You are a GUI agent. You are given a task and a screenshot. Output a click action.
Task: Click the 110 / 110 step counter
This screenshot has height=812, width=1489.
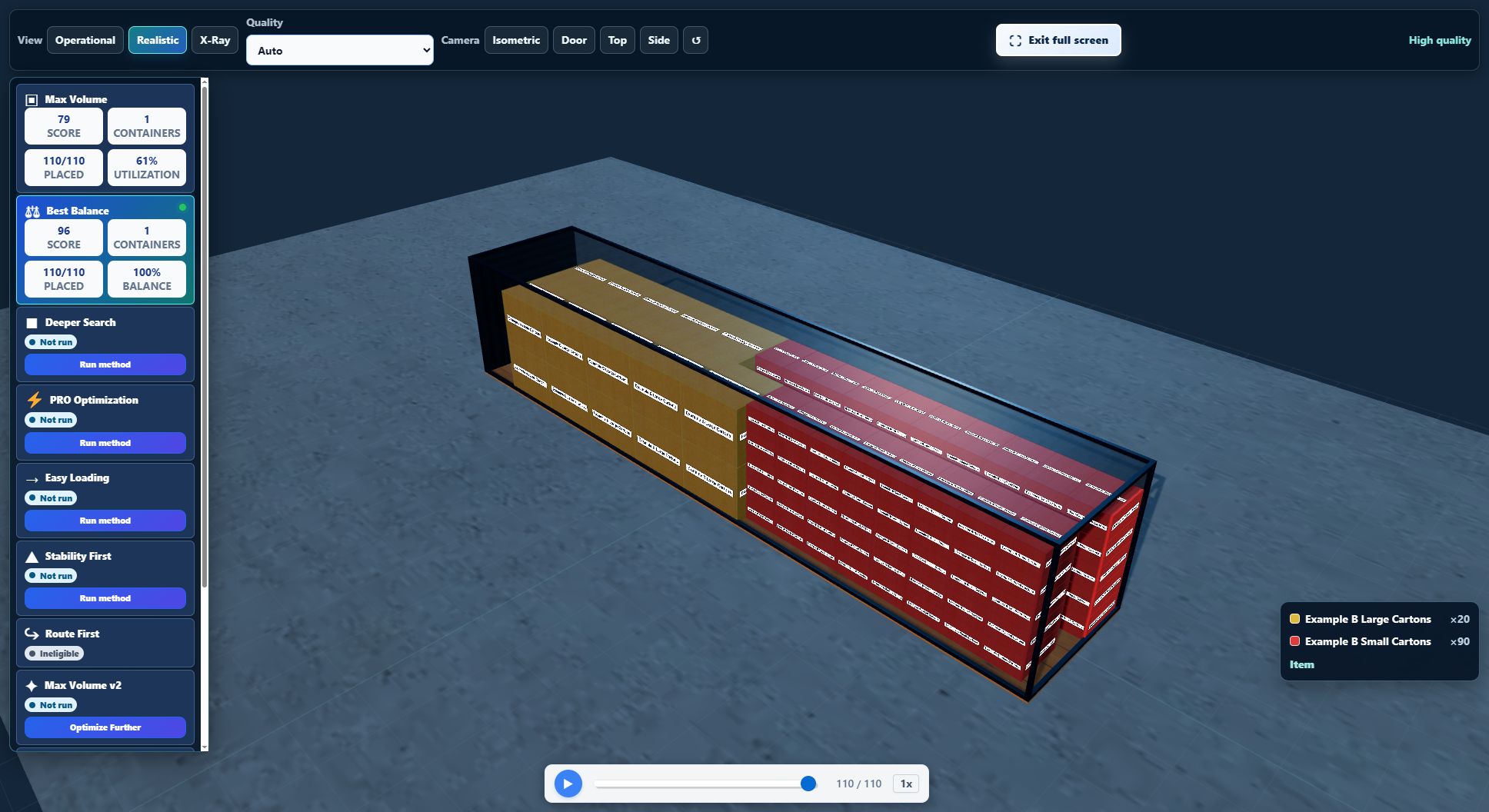pos(858,784)
